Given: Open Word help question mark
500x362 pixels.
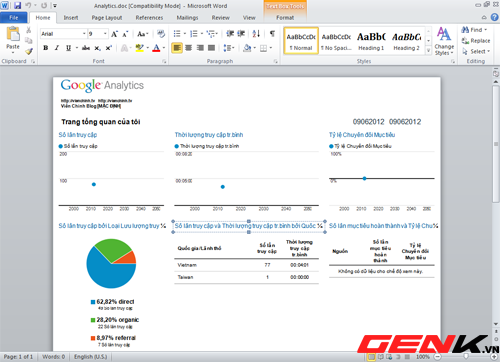Looking at the screenshot, I should pos(494,17).
